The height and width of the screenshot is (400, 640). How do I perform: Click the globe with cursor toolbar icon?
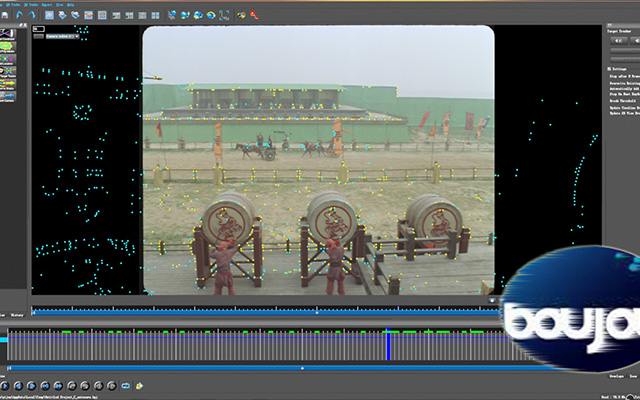[172, 16]
